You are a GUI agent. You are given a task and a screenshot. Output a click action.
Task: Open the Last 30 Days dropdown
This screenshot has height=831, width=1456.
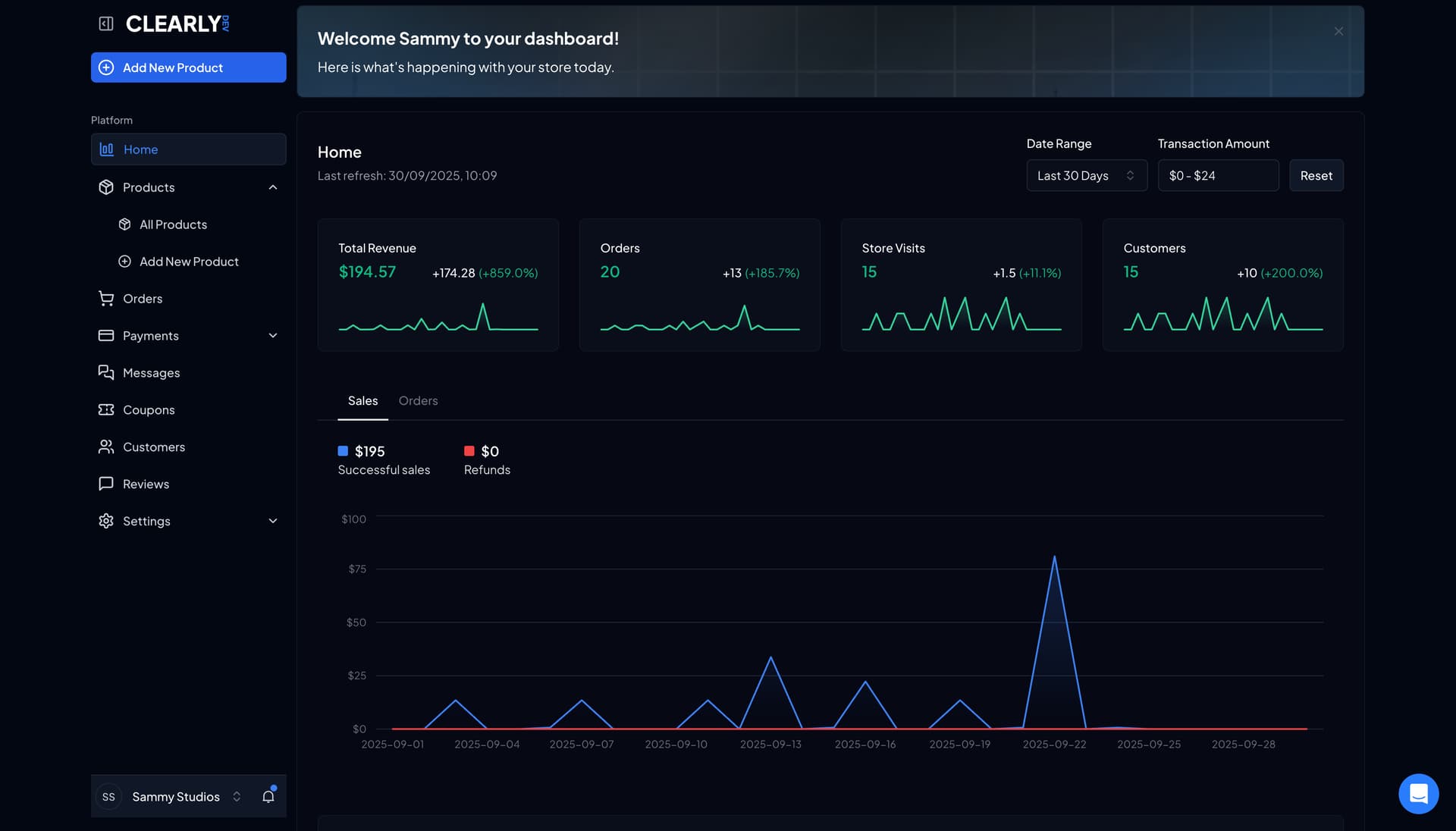(x=1086, y=175)
